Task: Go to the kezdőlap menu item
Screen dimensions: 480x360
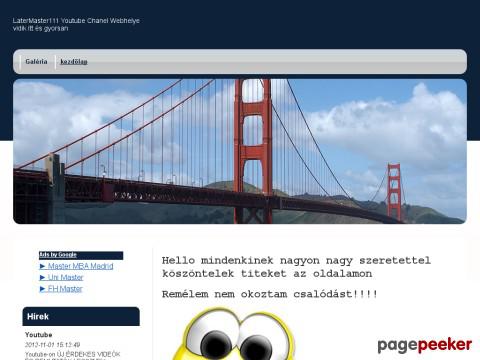Action: point(74,62)
